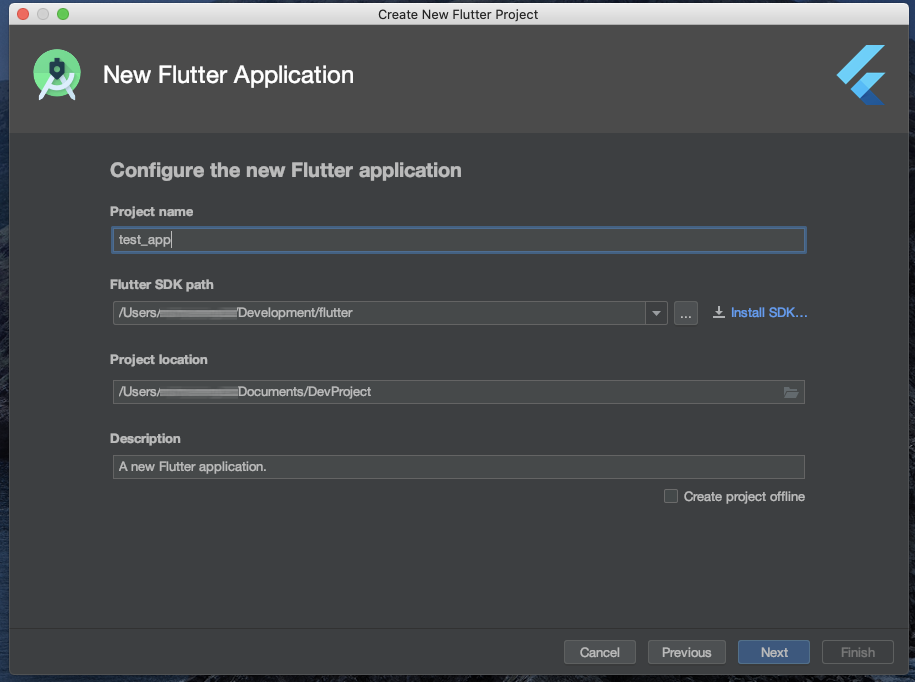The height and width of the screenshot is (682, 915).
Task: Click the Project location label
Action: (x=159, y=360)
